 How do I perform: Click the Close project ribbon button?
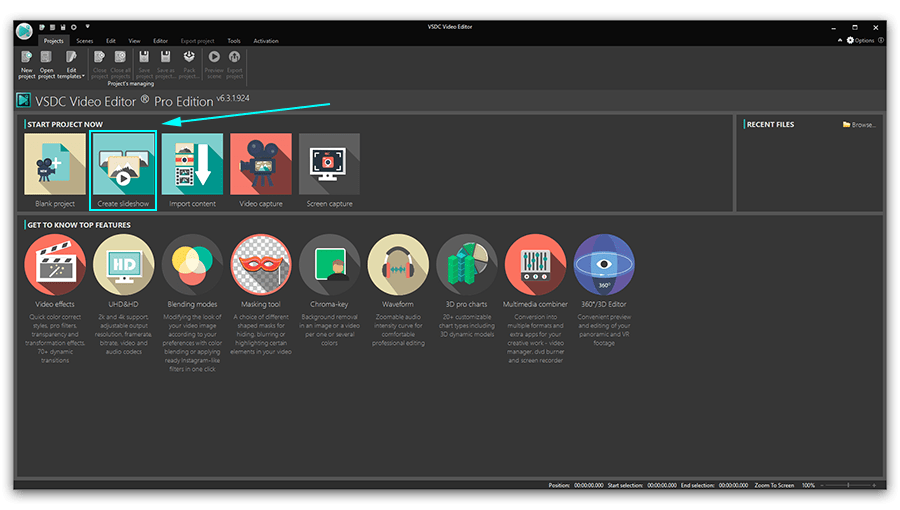(99, 64)
